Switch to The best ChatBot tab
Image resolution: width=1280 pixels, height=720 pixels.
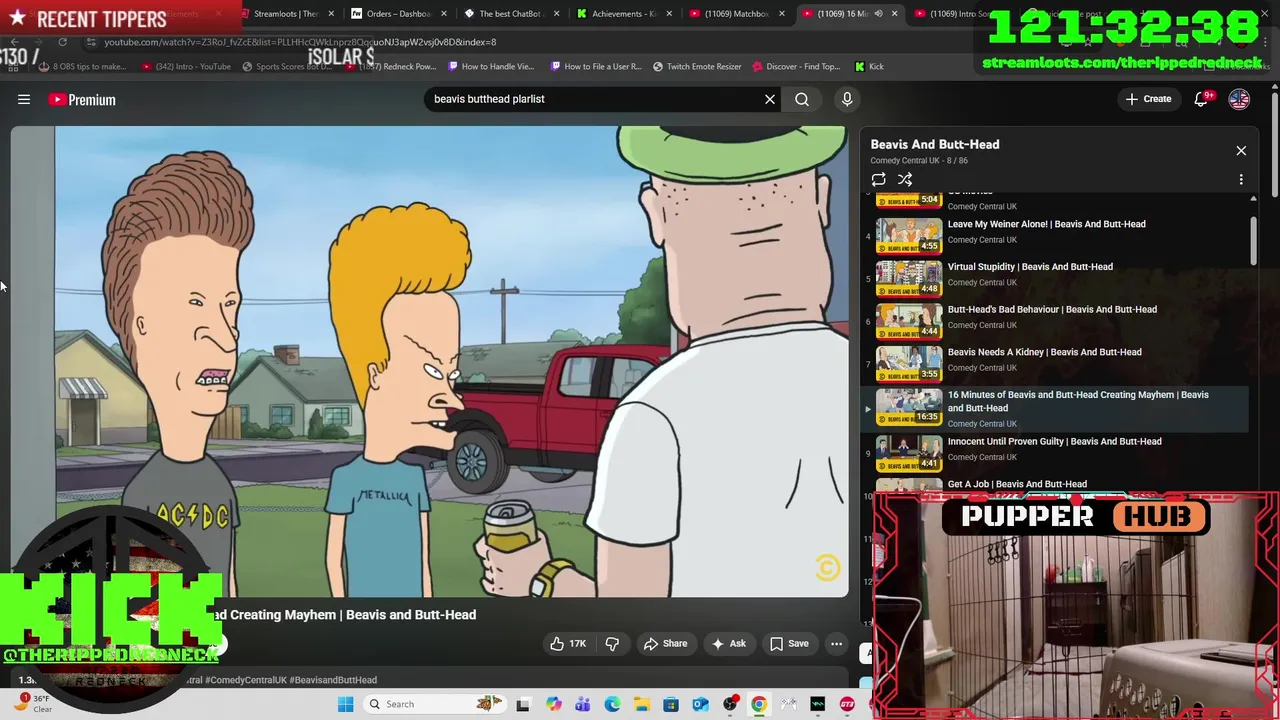[x=510, y=14]
